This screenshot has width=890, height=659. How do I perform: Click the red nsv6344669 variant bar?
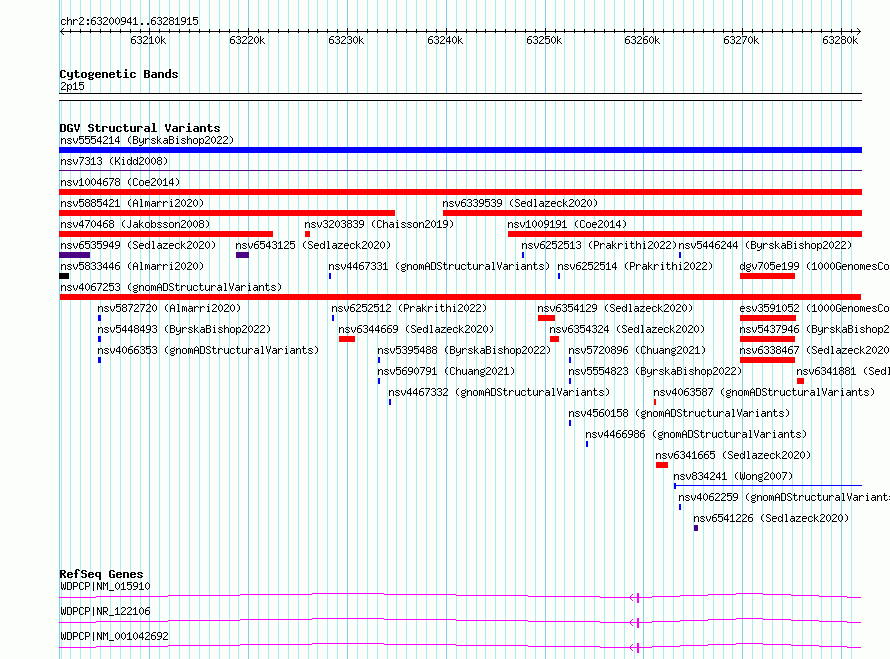tap(347, 339)
